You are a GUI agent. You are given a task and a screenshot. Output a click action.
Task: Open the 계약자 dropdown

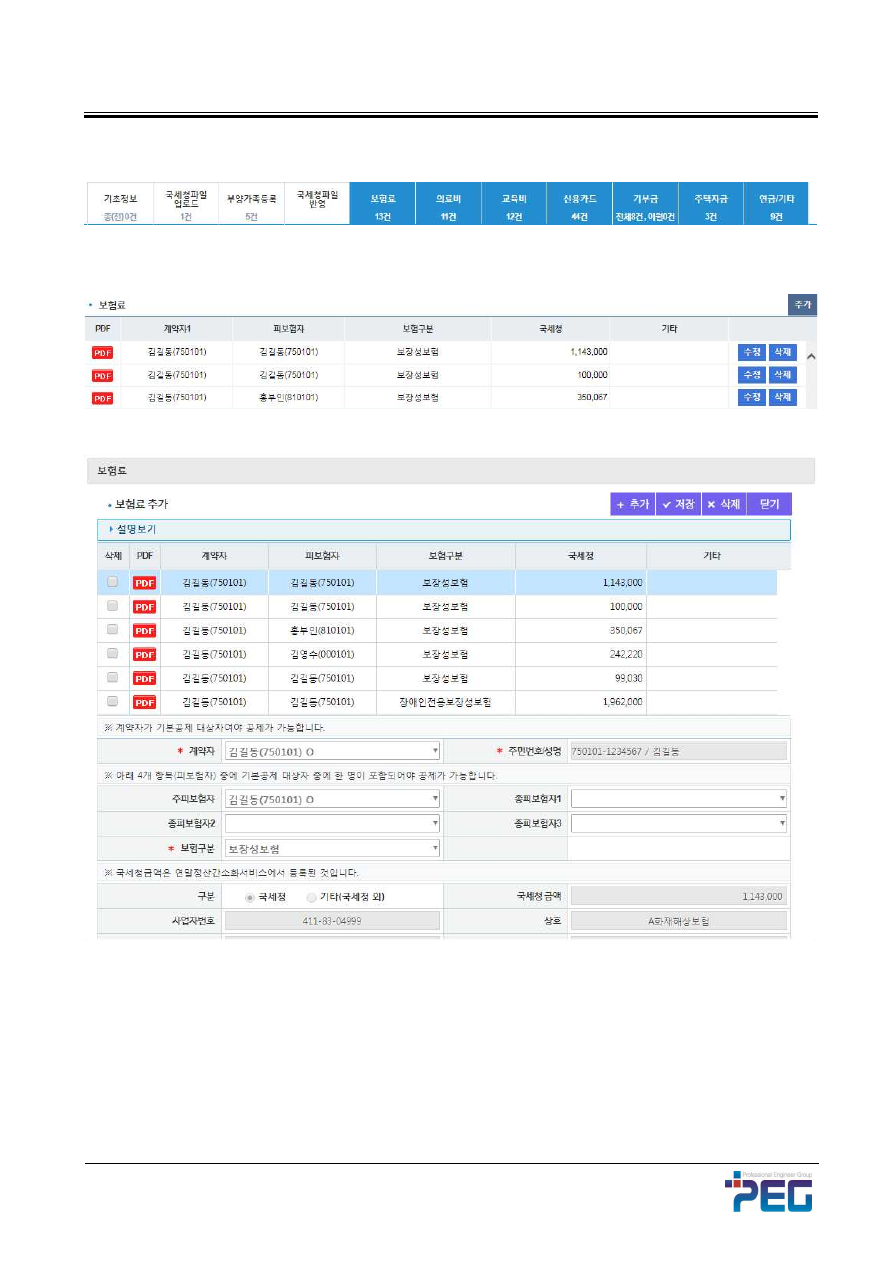coord(331,751)
